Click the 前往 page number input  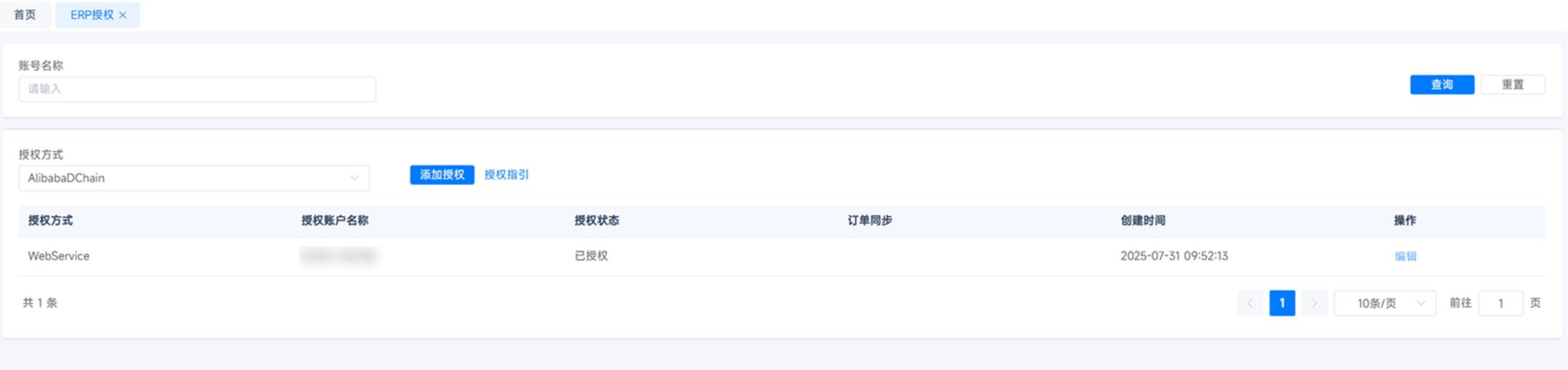(x=1500, y=303)
